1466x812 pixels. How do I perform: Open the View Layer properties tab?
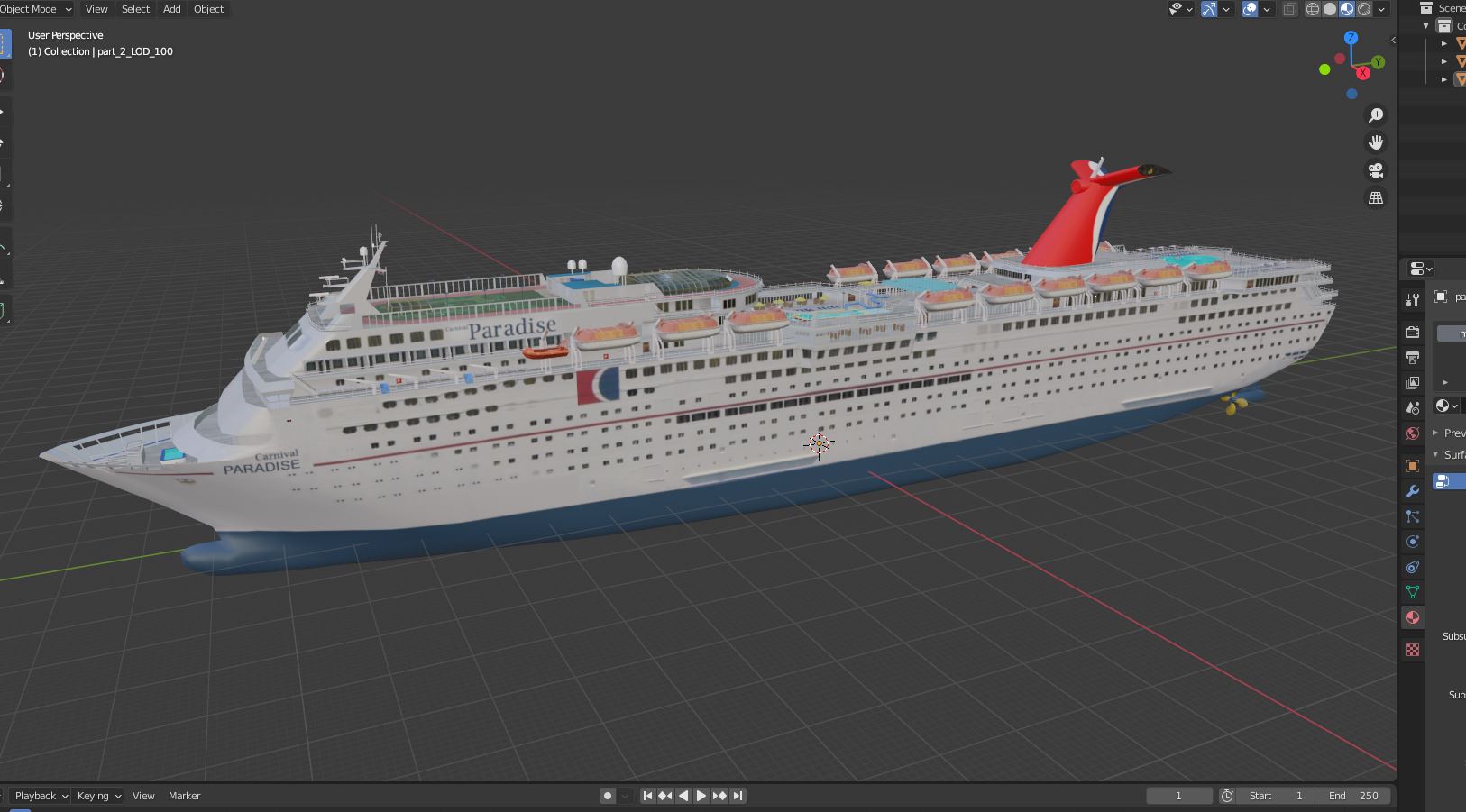[1413, 383]
